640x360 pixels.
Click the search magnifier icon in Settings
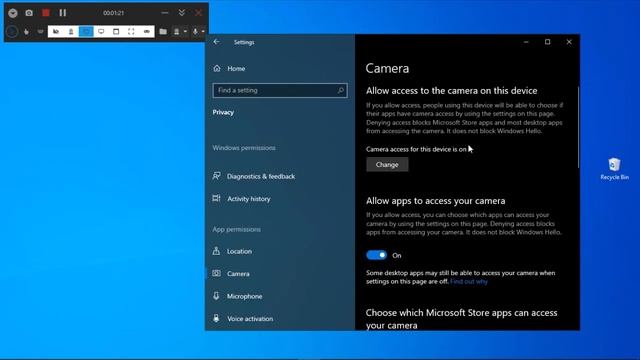pos(340,90)
